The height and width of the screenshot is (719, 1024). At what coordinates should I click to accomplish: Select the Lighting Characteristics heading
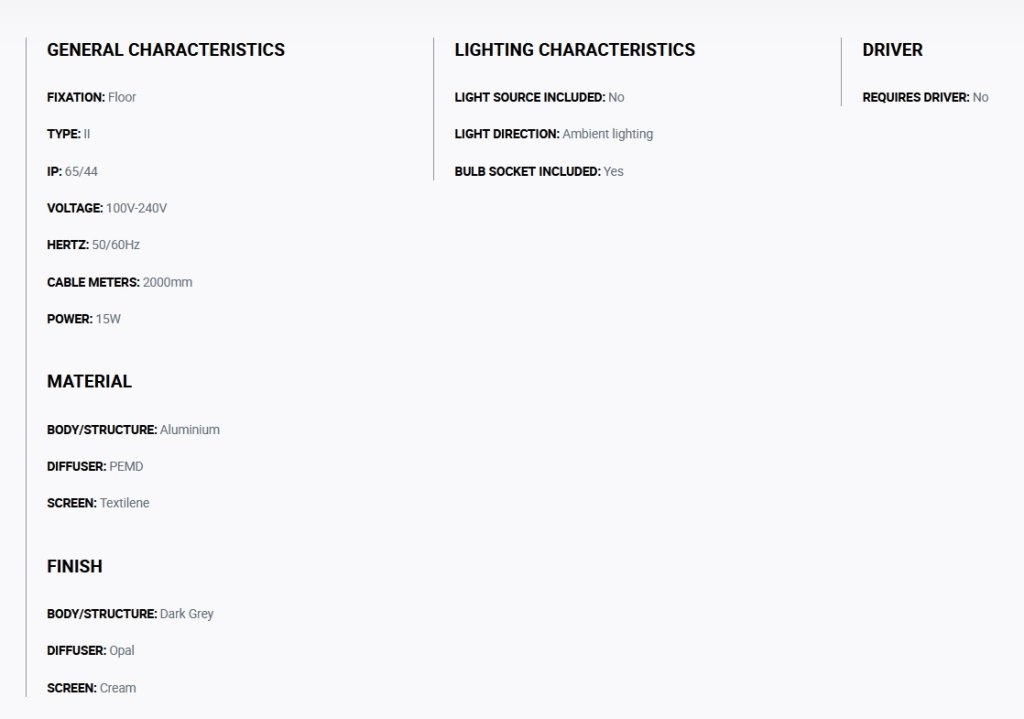(575, 50)
